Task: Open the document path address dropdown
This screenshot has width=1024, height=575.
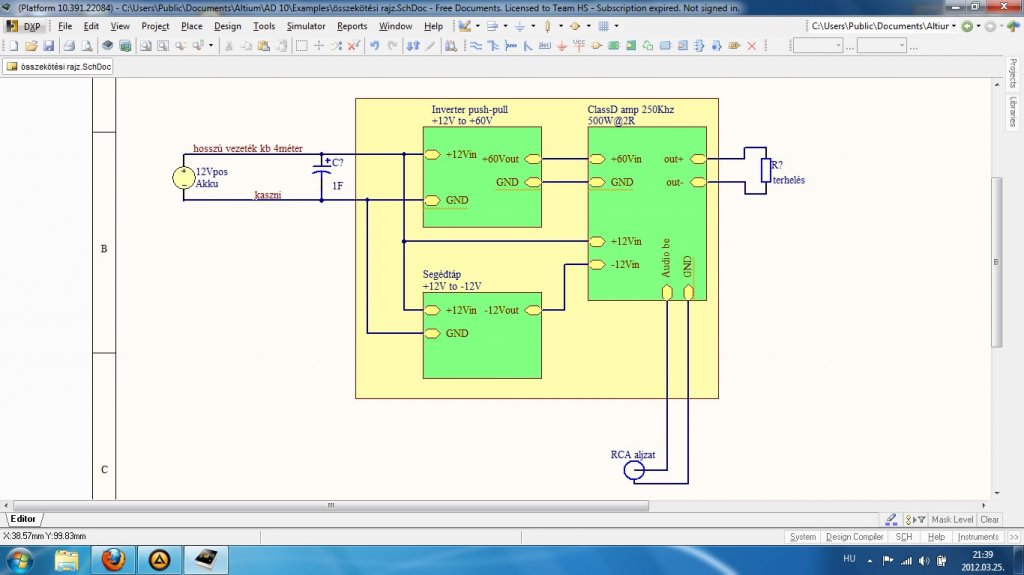Action: click(953, 26)
